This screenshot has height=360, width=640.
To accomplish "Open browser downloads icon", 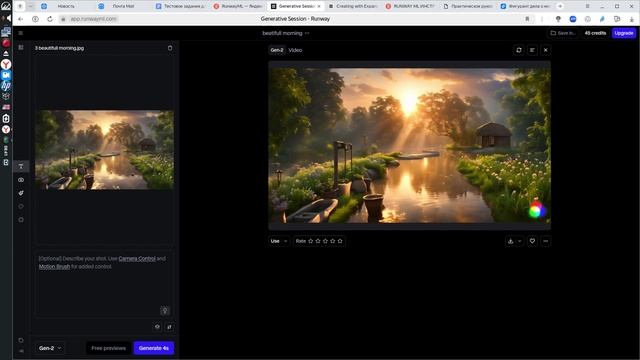I will pos(632,19).
